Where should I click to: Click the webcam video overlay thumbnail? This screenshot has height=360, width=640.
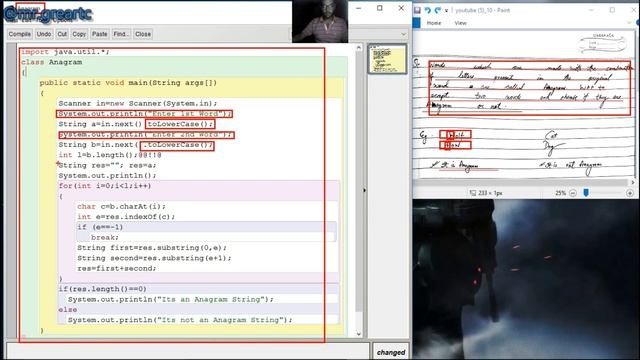click(320, 21)
